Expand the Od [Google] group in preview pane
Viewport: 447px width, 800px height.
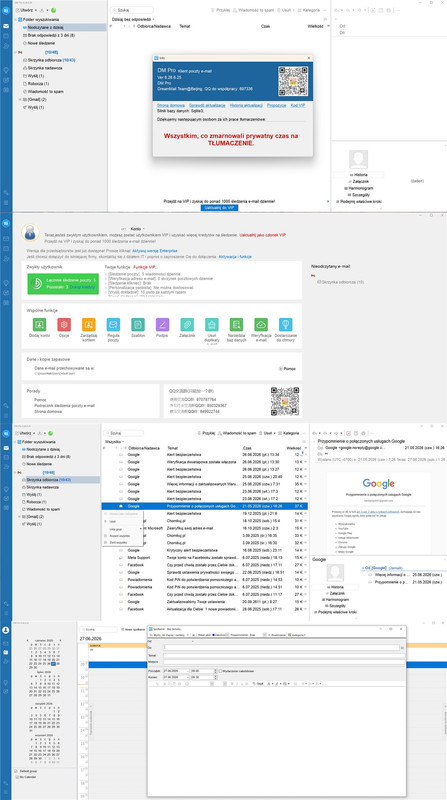(363, 567)
